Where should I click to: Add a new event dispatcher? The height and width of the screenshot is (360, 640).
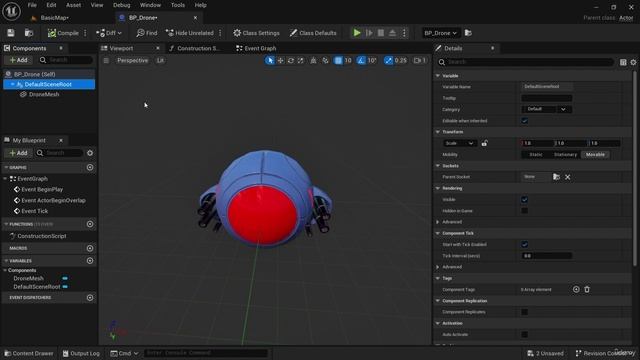tap(90, 298)
